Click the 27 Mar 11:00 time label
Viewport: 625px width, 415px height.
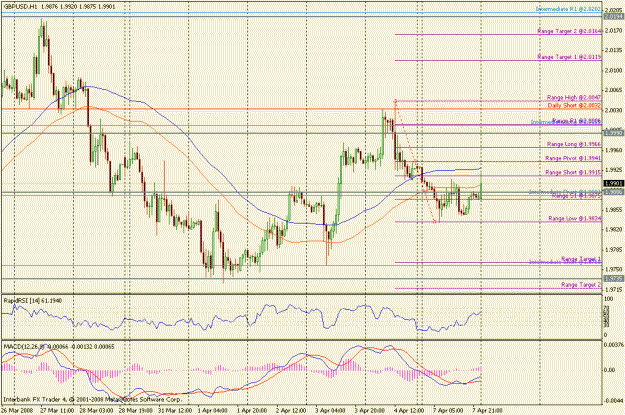(x=57, y=410)
